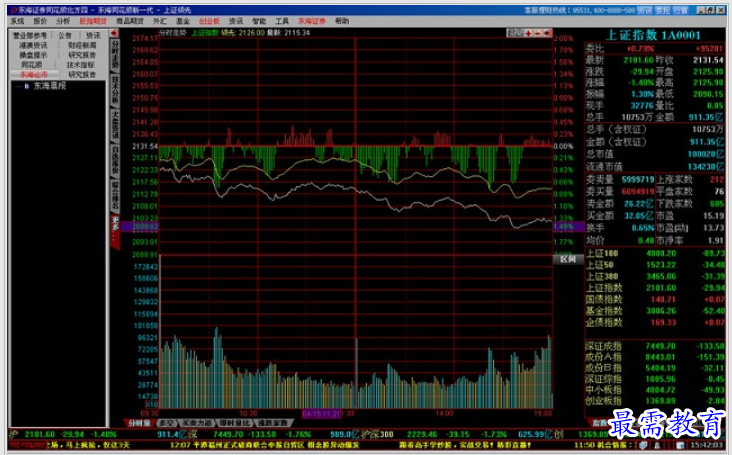Click the purple date-time marker on time axis
Viewport: 732px width, 455px height.
tap(321, 414)
